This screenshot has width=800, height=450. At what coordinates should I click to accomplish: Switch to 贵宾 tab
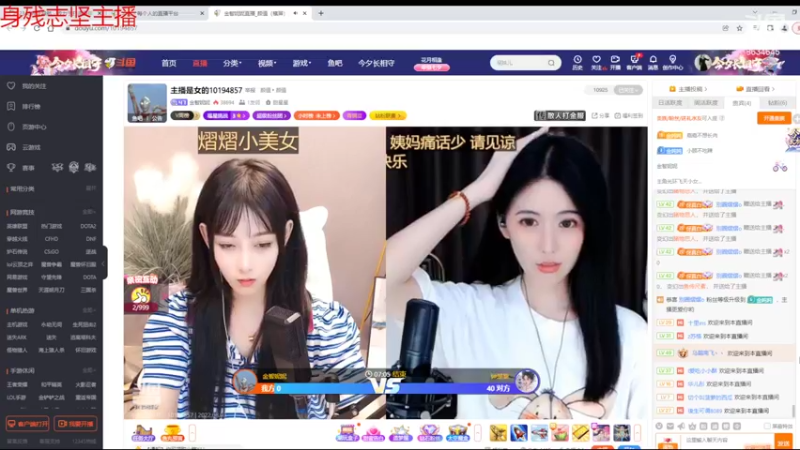741,103
